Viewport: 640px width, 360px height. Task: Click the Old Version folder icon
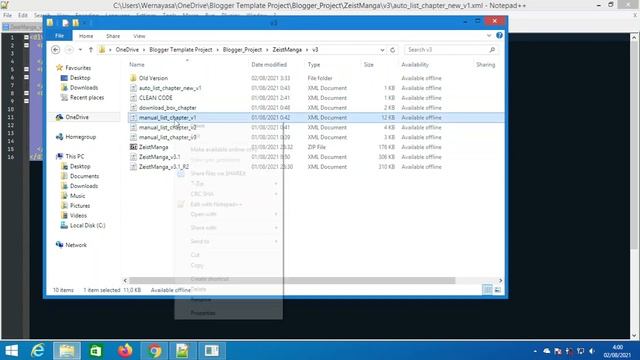point(133,78)
